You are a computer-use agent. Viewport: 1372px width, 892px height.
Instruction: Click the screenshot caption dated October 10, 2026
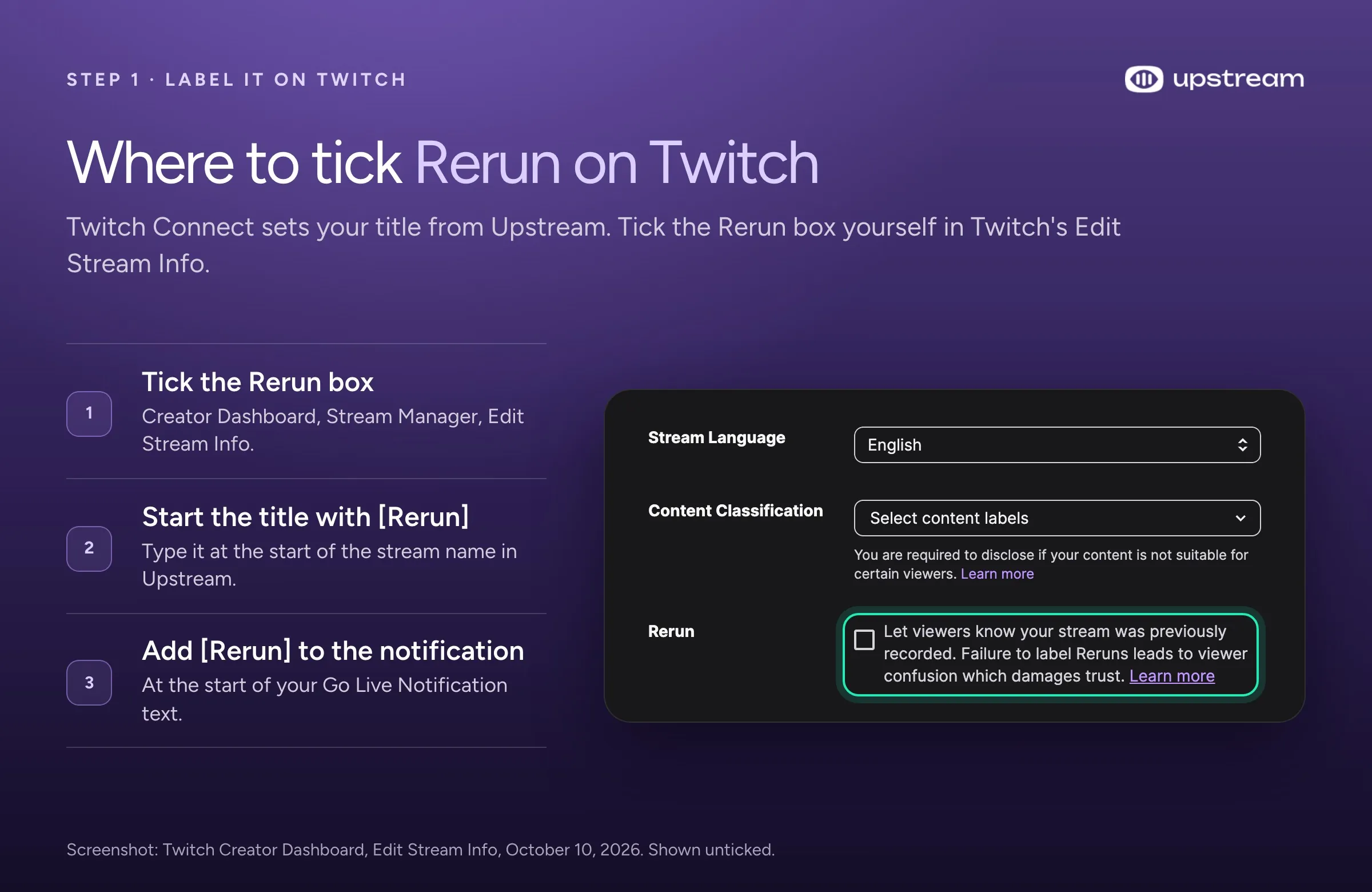coord(420,849)
